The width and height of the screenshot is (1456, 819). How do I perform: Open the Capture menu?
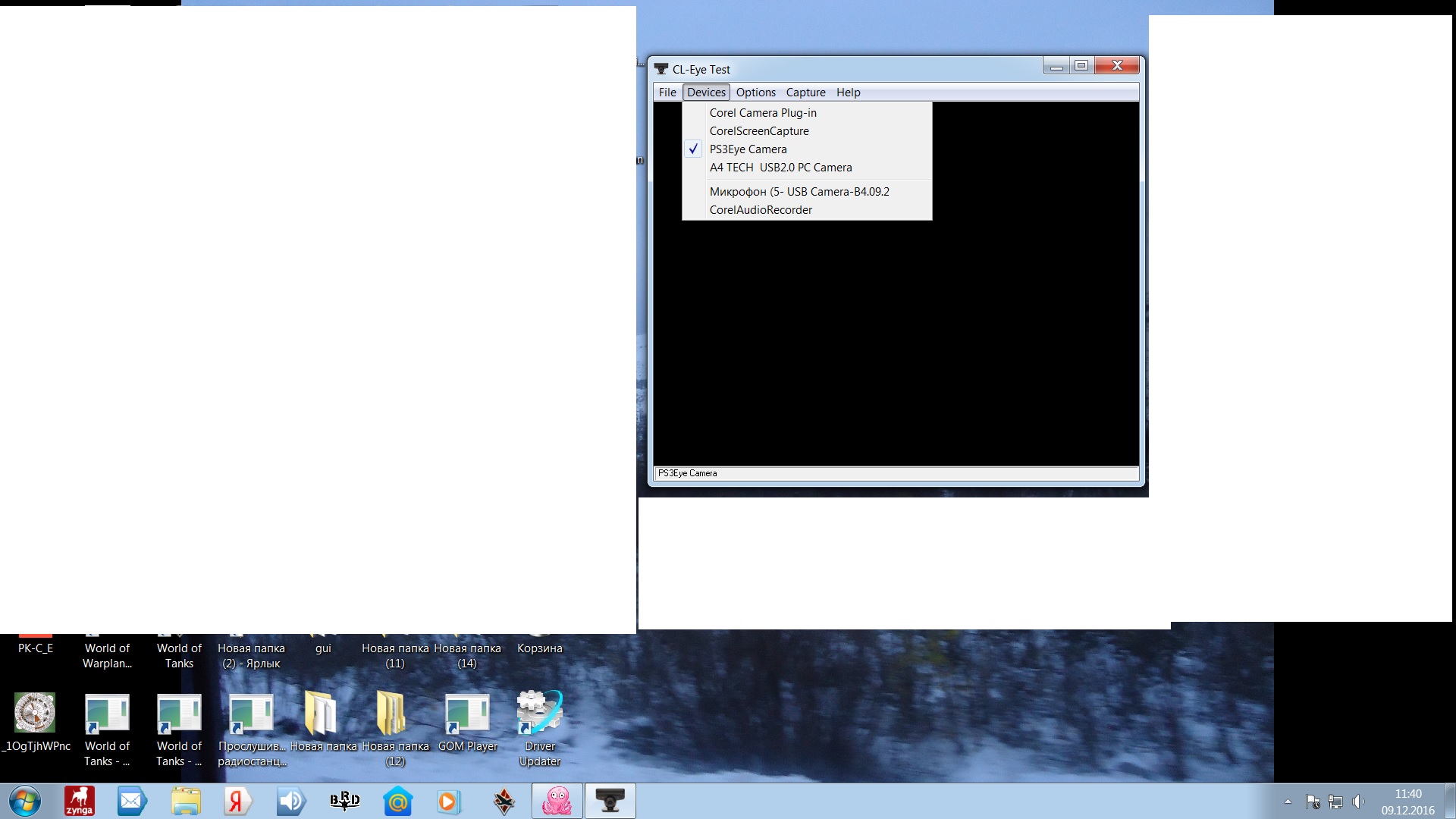point(805,93)
